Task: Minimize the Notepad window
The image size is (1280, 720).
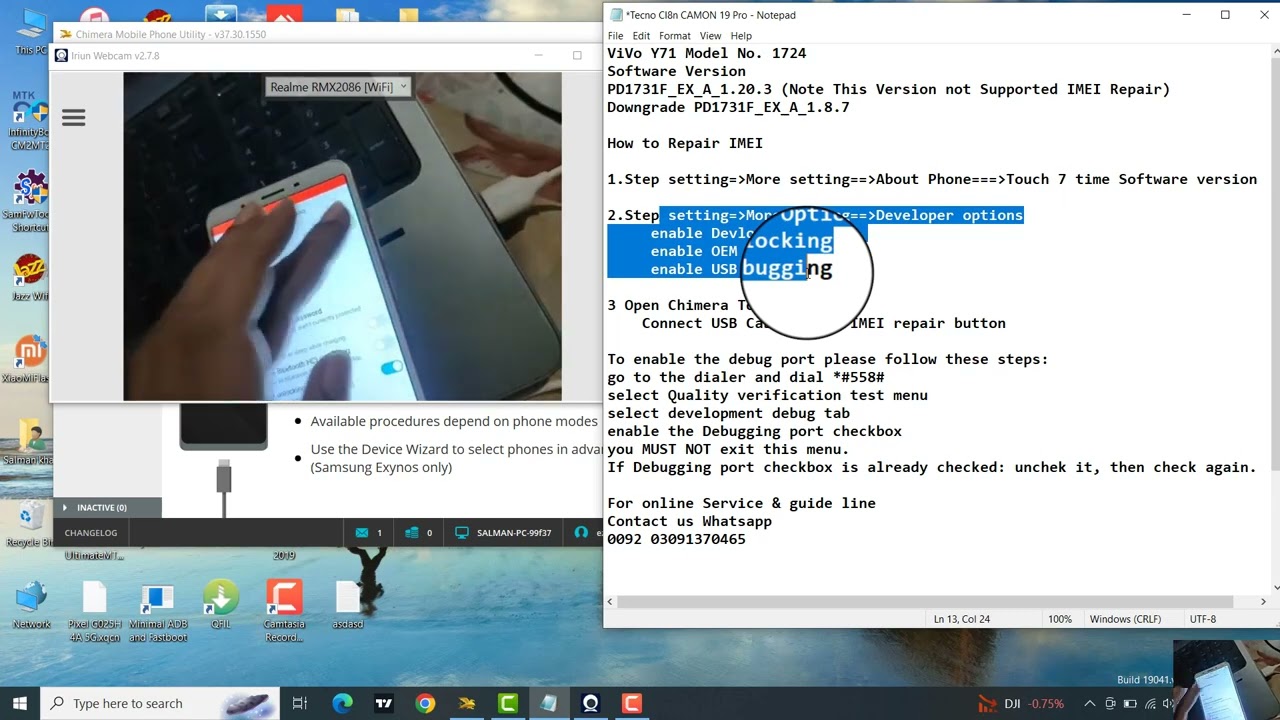Action: [1187, 15]
